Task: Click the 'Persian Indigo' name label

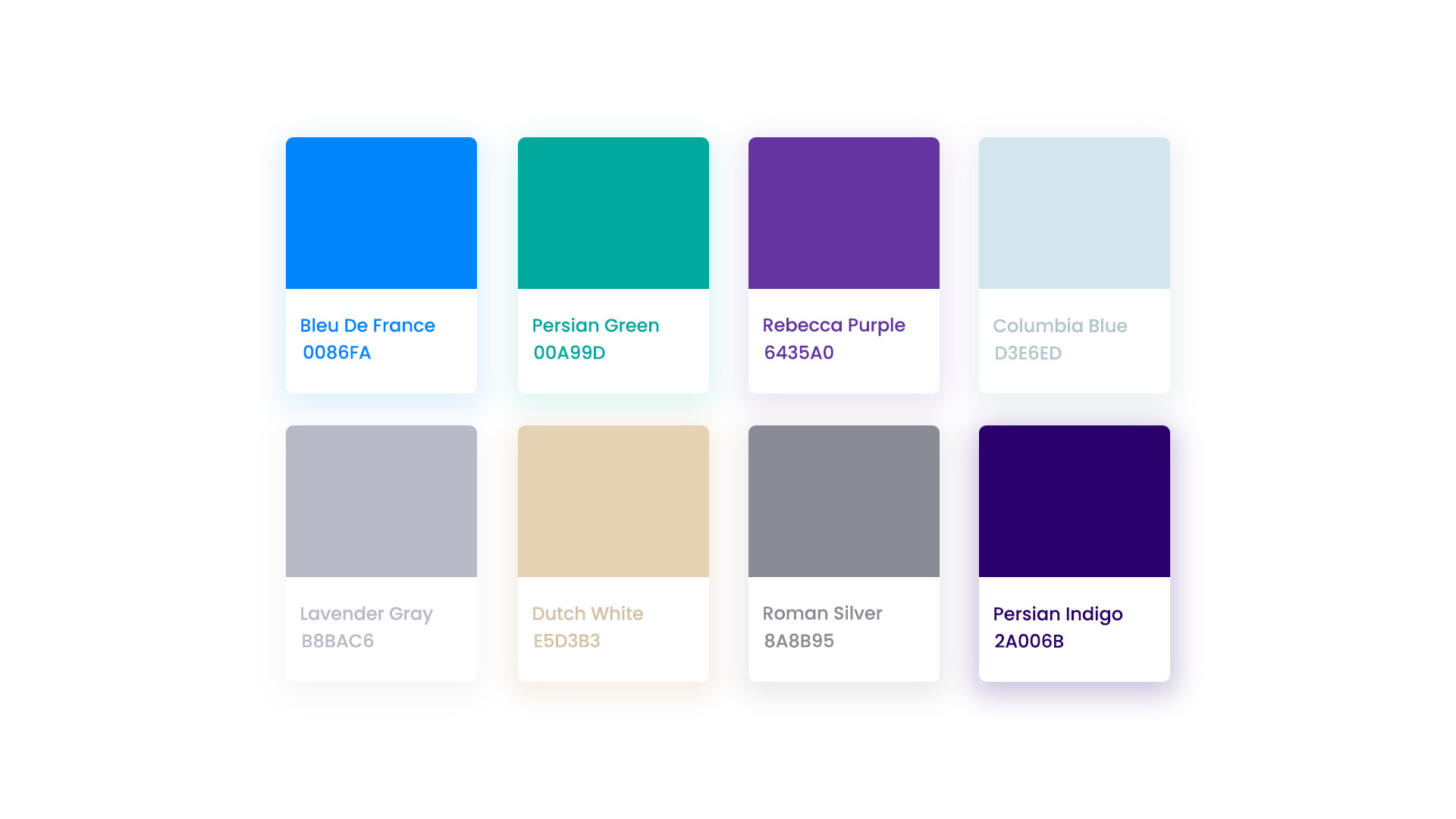Action: click(1058, 614)
